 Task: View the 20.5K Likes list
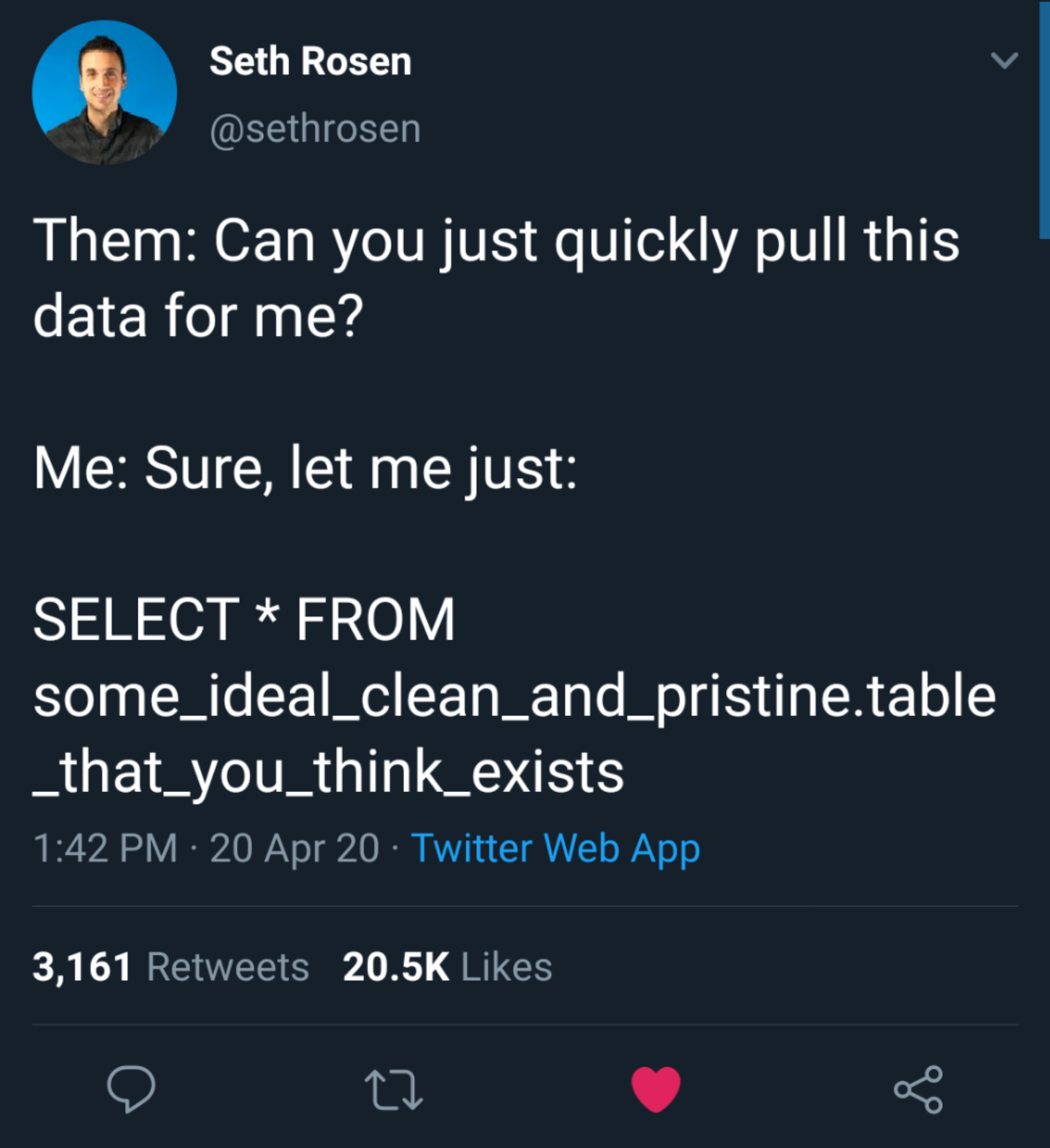click(447, 967)
